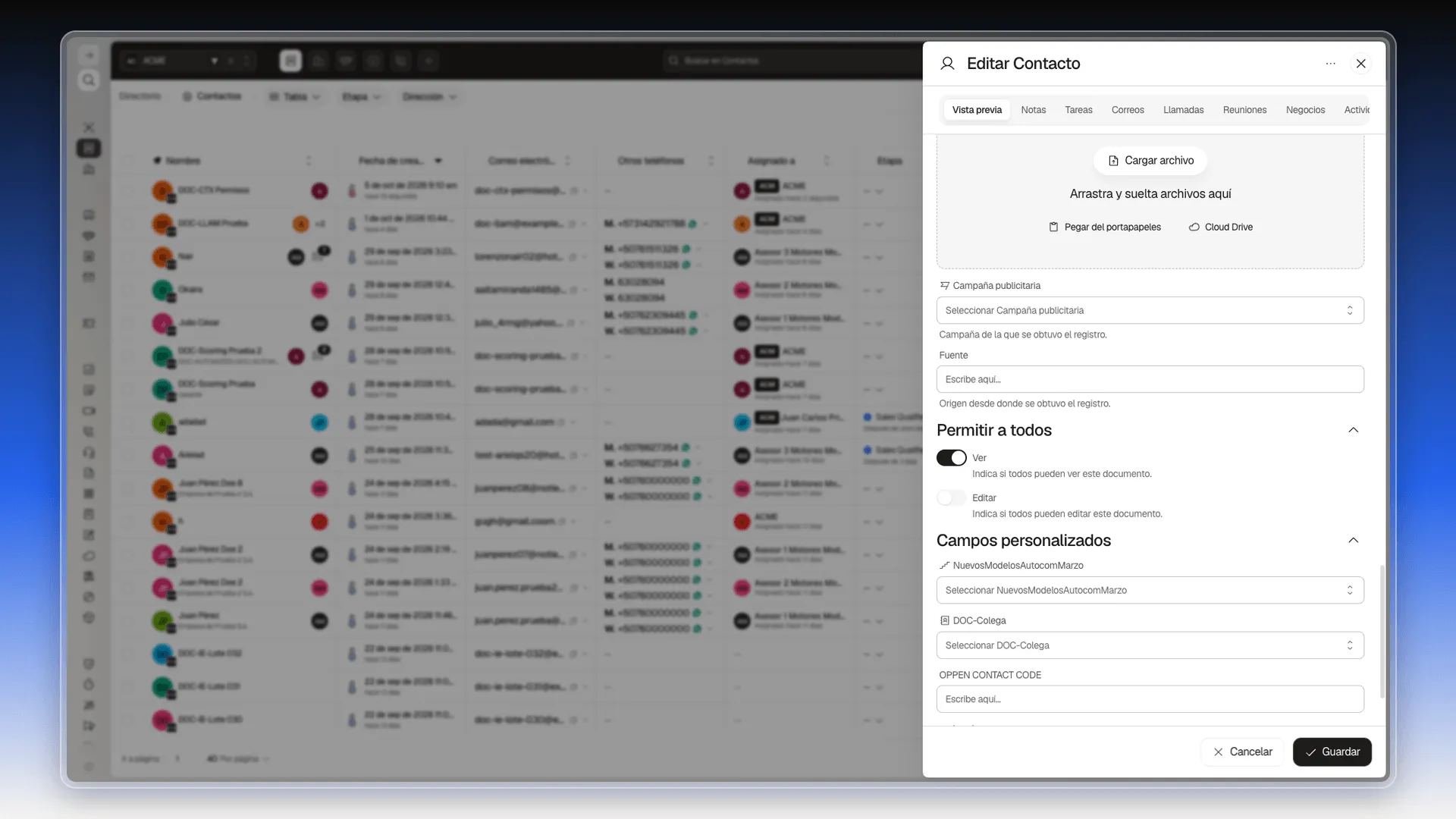Click Pegar del portapapeles
The image size is (1456, 819).
(1105, 227)
